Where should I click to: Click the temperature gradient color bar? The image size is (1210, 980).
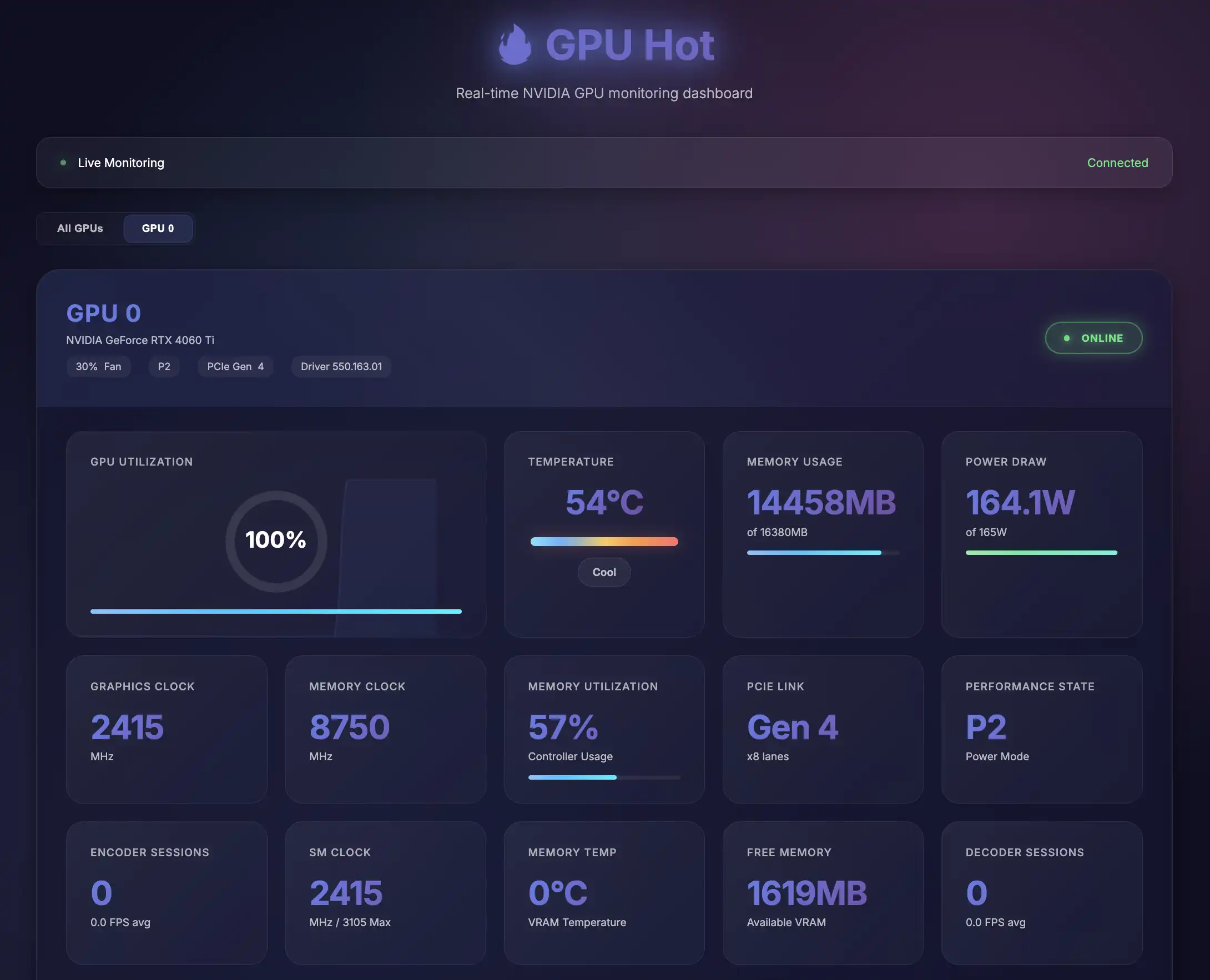tap(603, 542)
